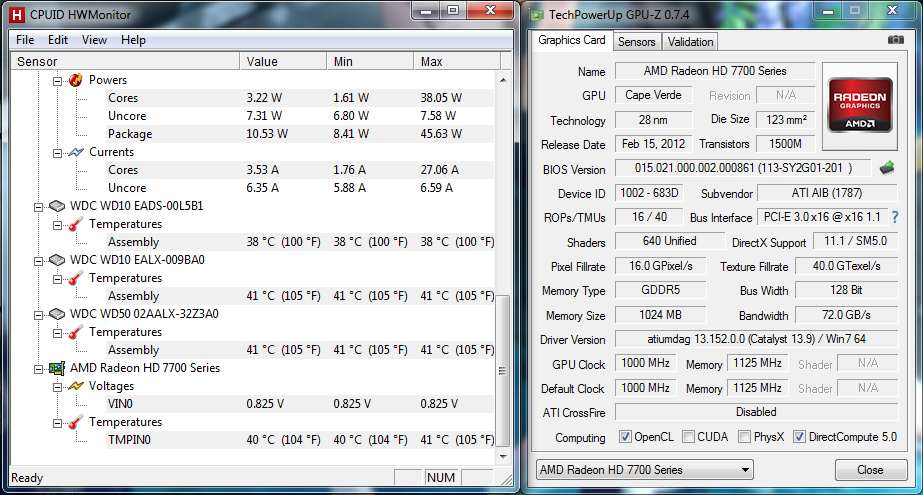923x495 pixels.
Task: Click the GPU Clock 1000 MHz field
Action: click(645, 363)
